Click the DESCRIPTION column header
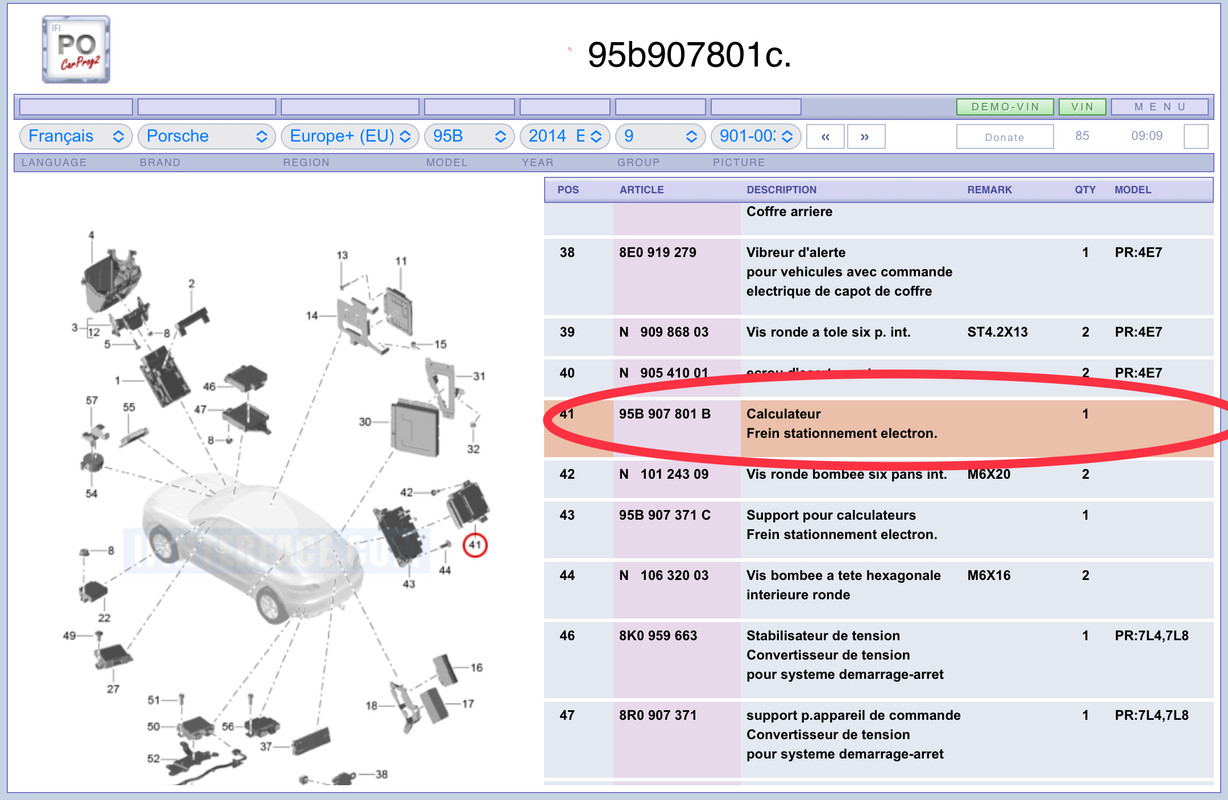 (782, 190)
